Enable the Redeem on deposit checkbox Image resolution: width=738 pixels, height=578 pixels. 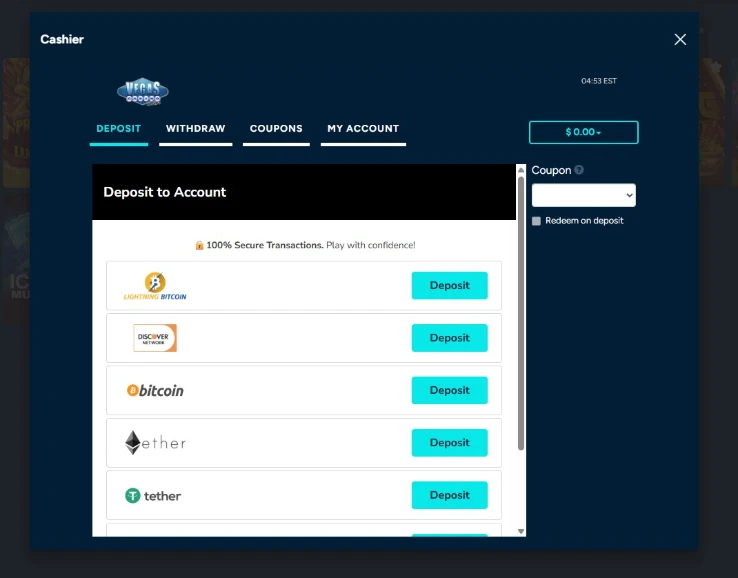(x=536, y=221)
